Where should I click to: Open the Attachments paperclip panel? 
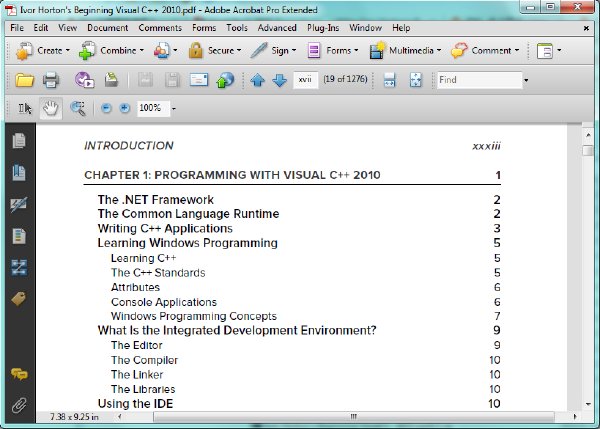[x=19, y=405]
